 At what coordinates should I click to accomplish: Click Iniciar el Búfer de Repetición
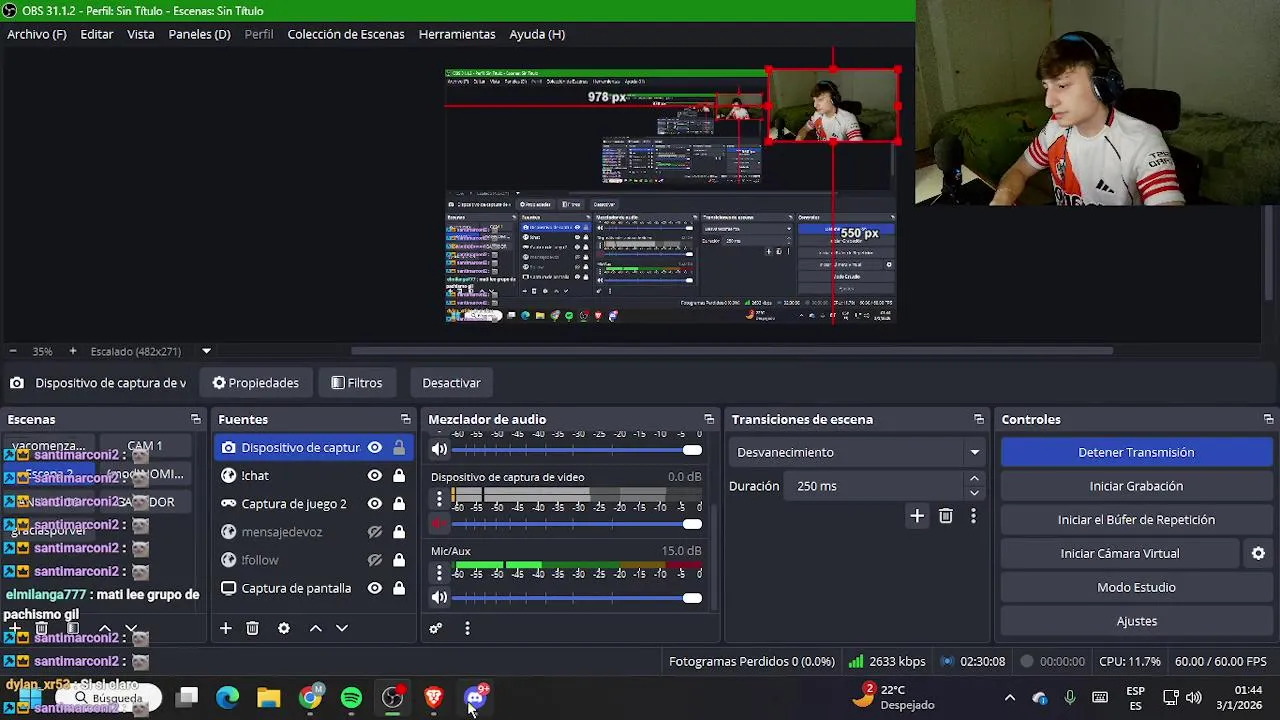coord(1136,520)
